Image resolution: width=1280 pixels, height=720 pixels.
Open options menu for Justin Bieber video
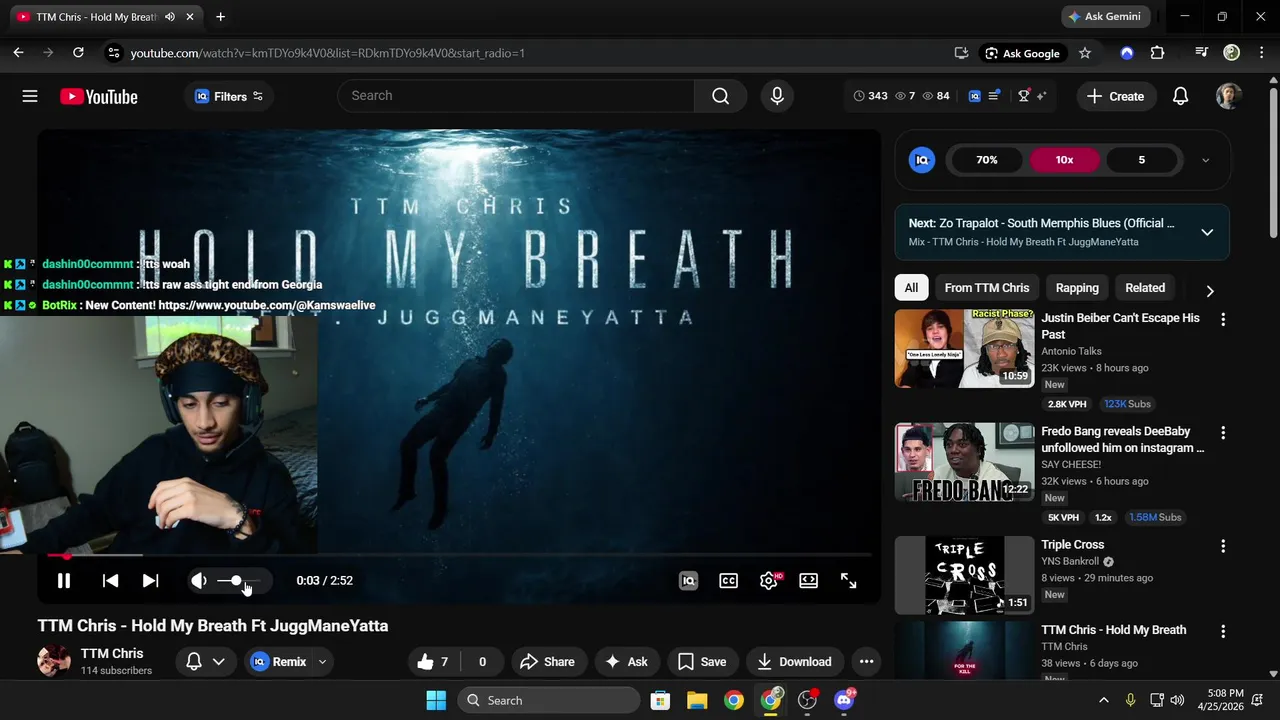pyautogui.click(x=1222, y=319)
